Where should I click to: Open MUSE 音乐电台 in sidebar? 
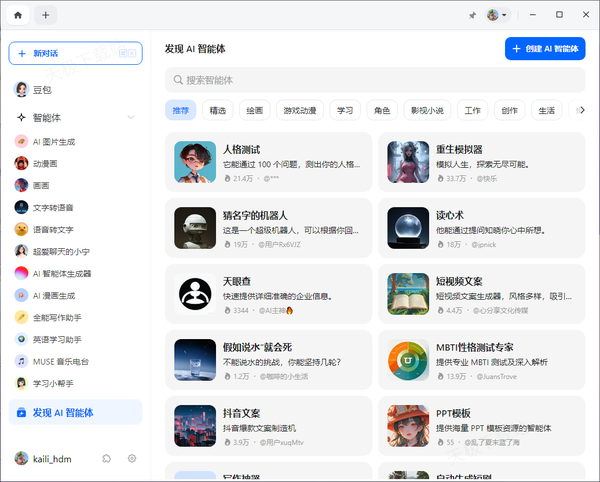pyautogui.click(x=60, y=361)
